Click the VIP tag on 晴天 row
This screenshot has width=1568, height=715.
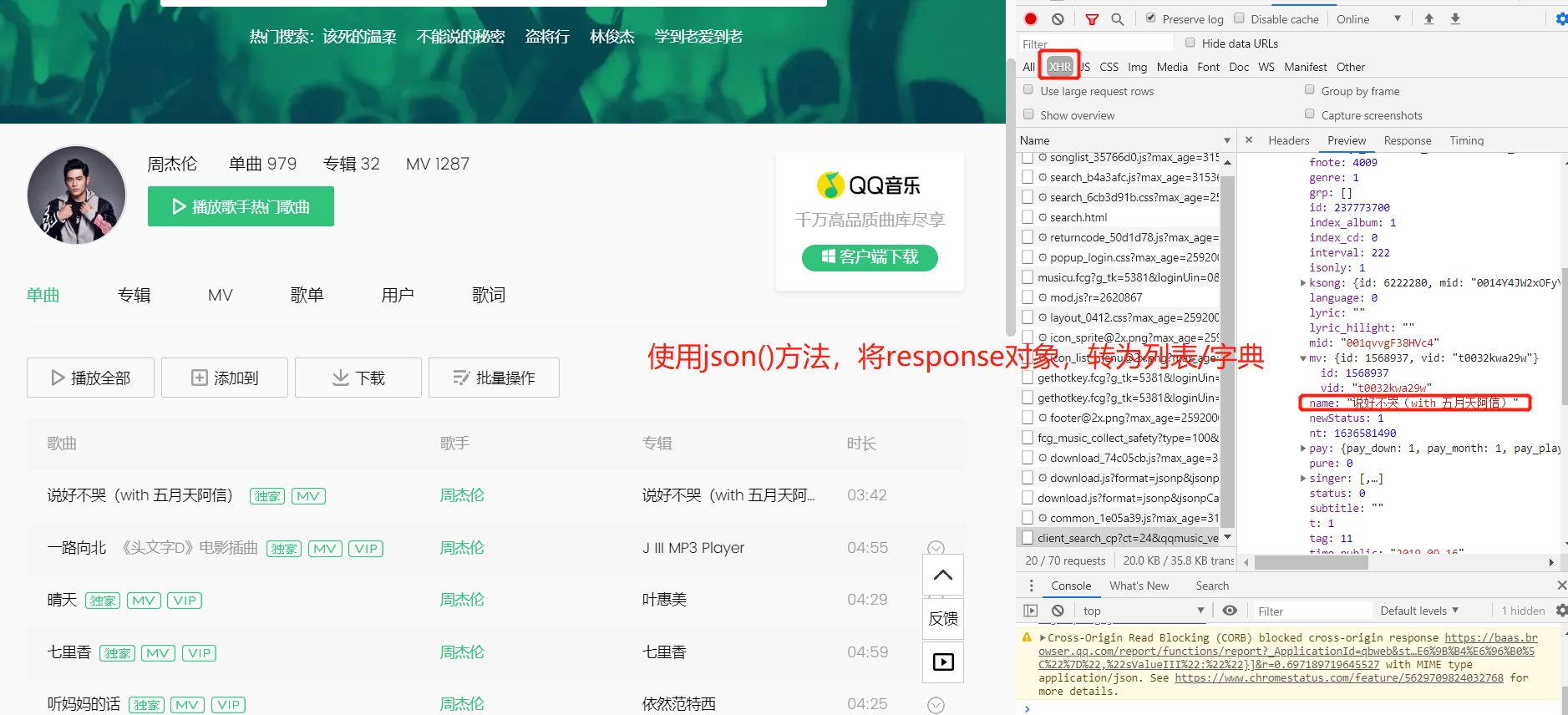click(185, 601)
